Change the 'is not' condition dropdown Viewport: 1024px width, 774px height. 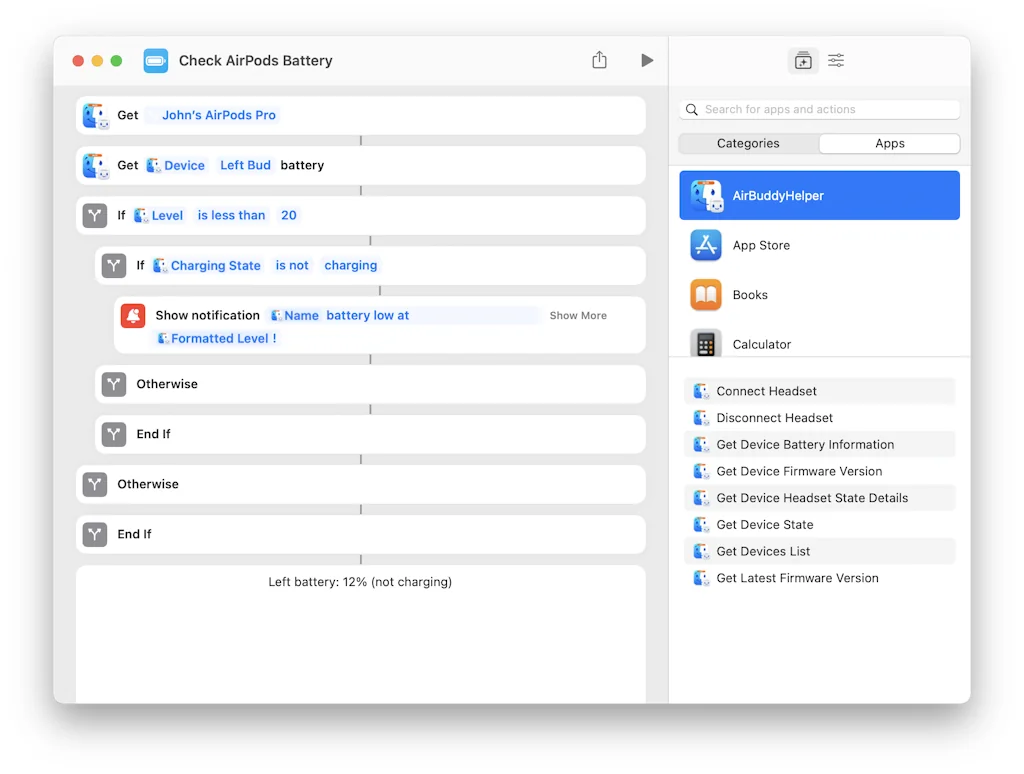tap(292, 265)
